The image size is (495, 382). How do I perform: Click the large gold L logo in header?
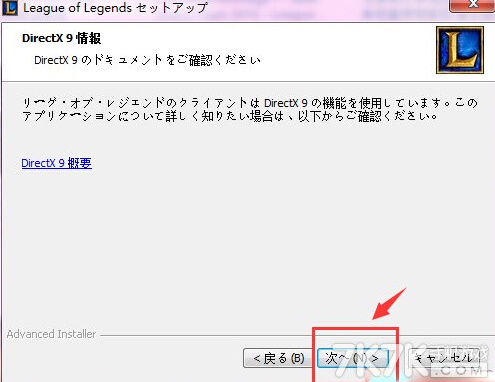(460, 50)
